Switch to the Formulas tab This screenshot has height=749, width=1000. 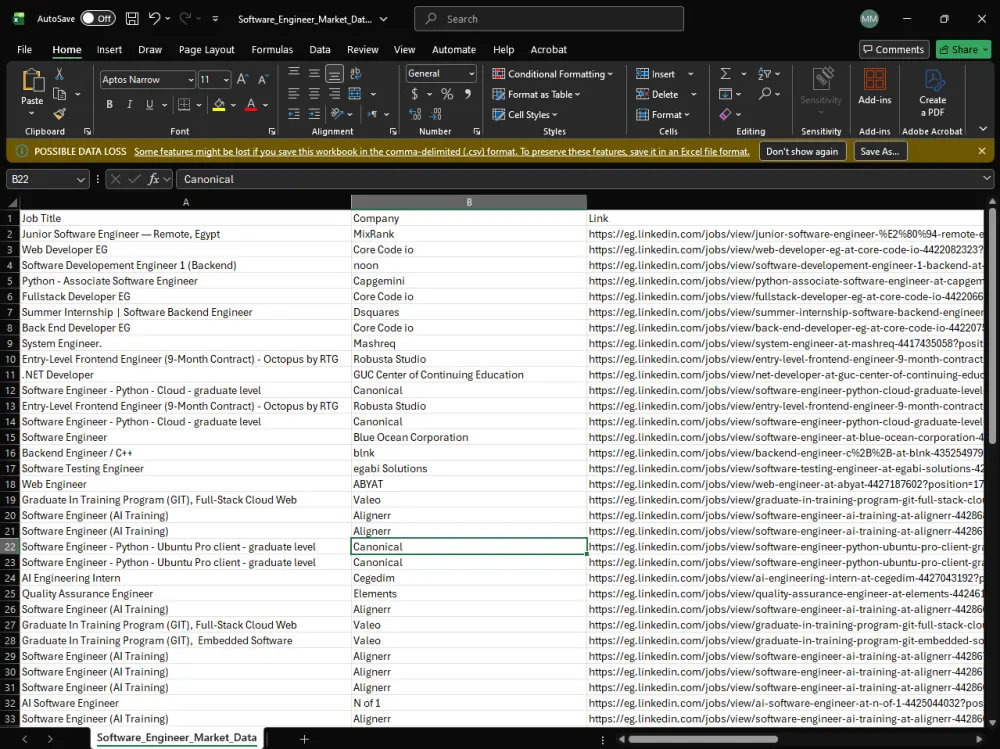(272, 49)
